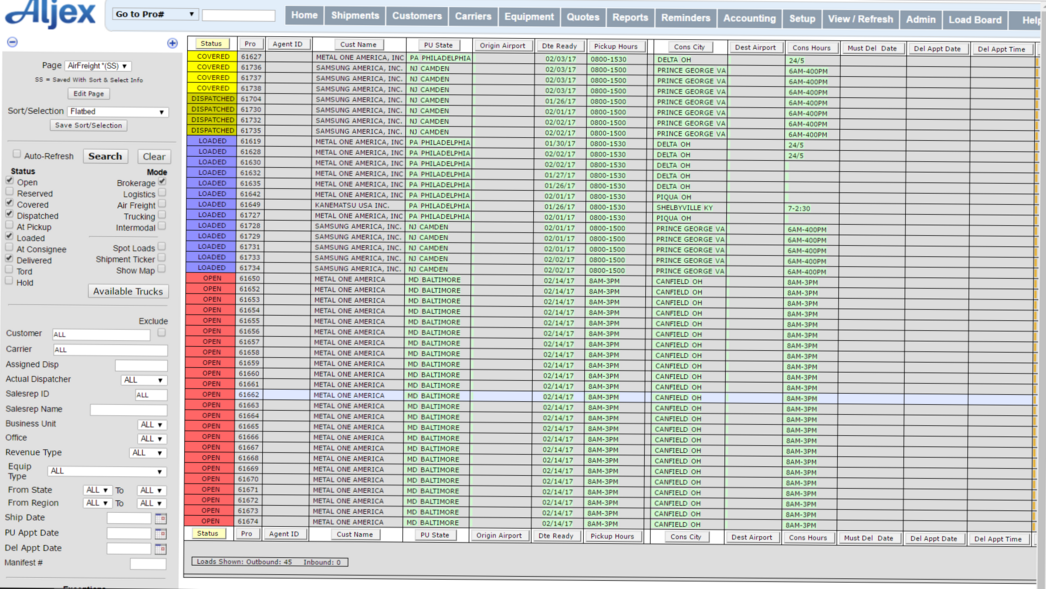Click the Clear button
Image resolution: width=1046 pixels, height=589 pixels.
point(153,157)
